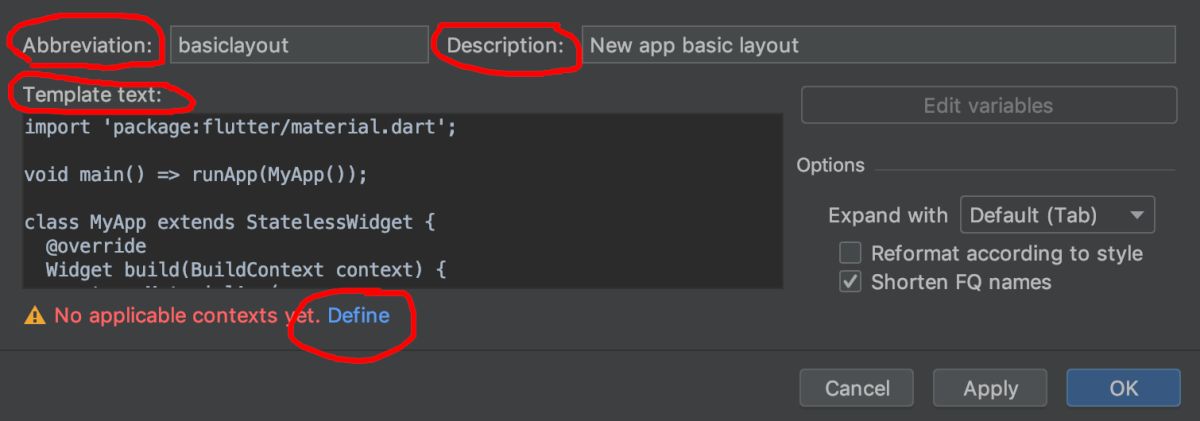Click the 'class MyApp extends StatelessWidget' line
The width and height of the screenshot is (1200, 421).
click(229, 222)
